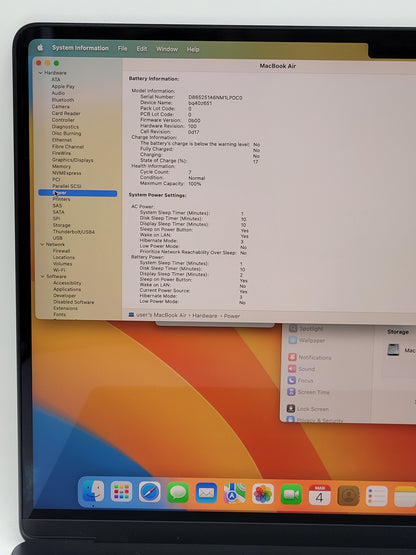Click Power in the path bar
This screenshot has height=555, width=416.
[232, 316]
